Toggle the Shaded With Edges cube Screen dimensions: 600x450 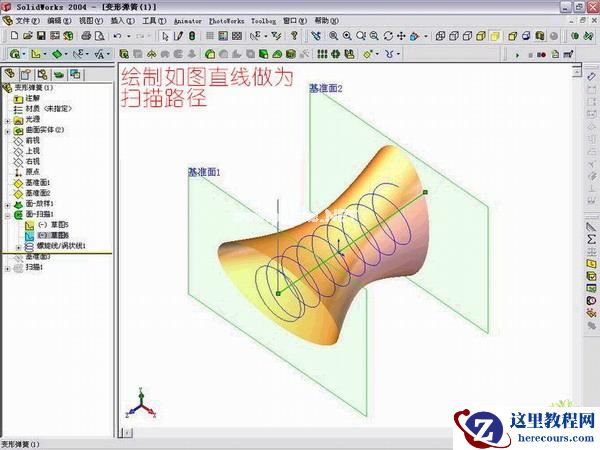click(481, 36)
